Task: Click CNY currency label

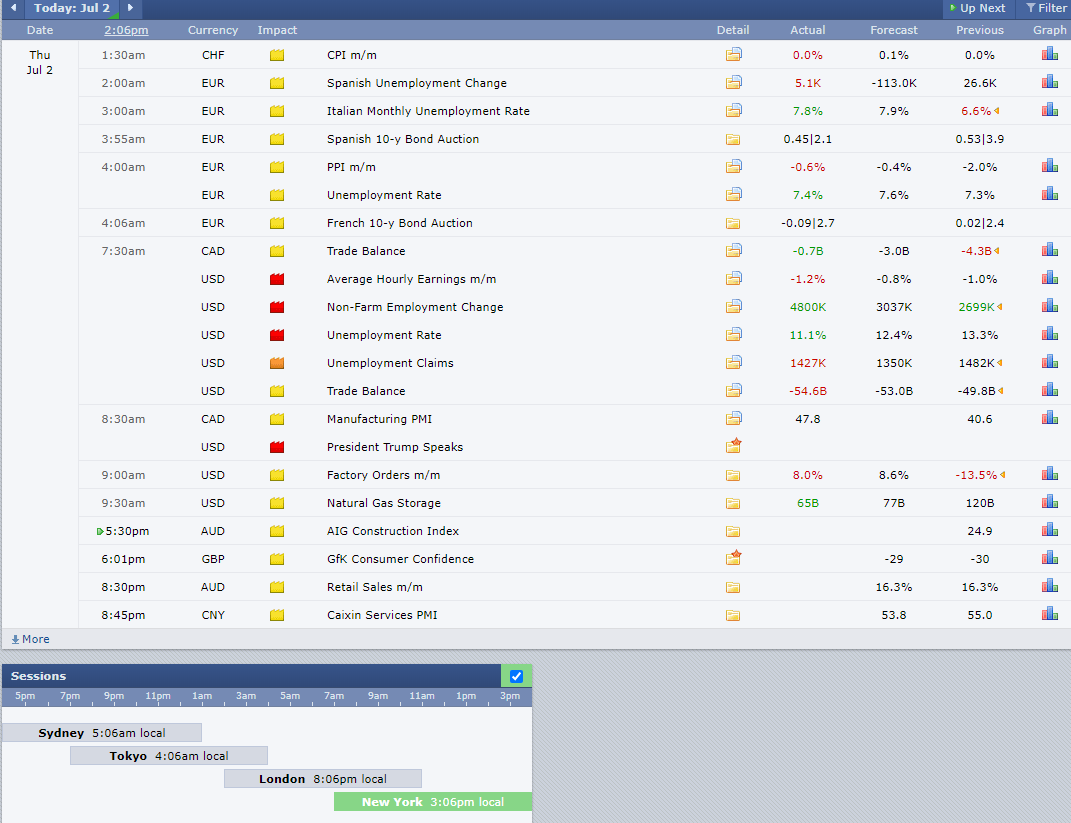Action: click(212, 615)
